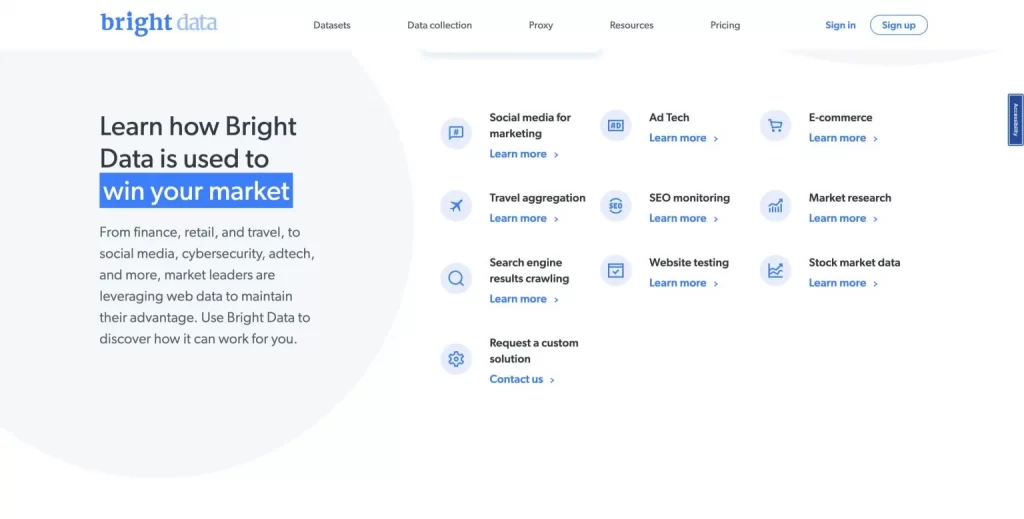Image resolution: width=1024 pixels, height=519 pixels.
Task: Click the Website testing checkbox window icon
Action: point(615,270)
